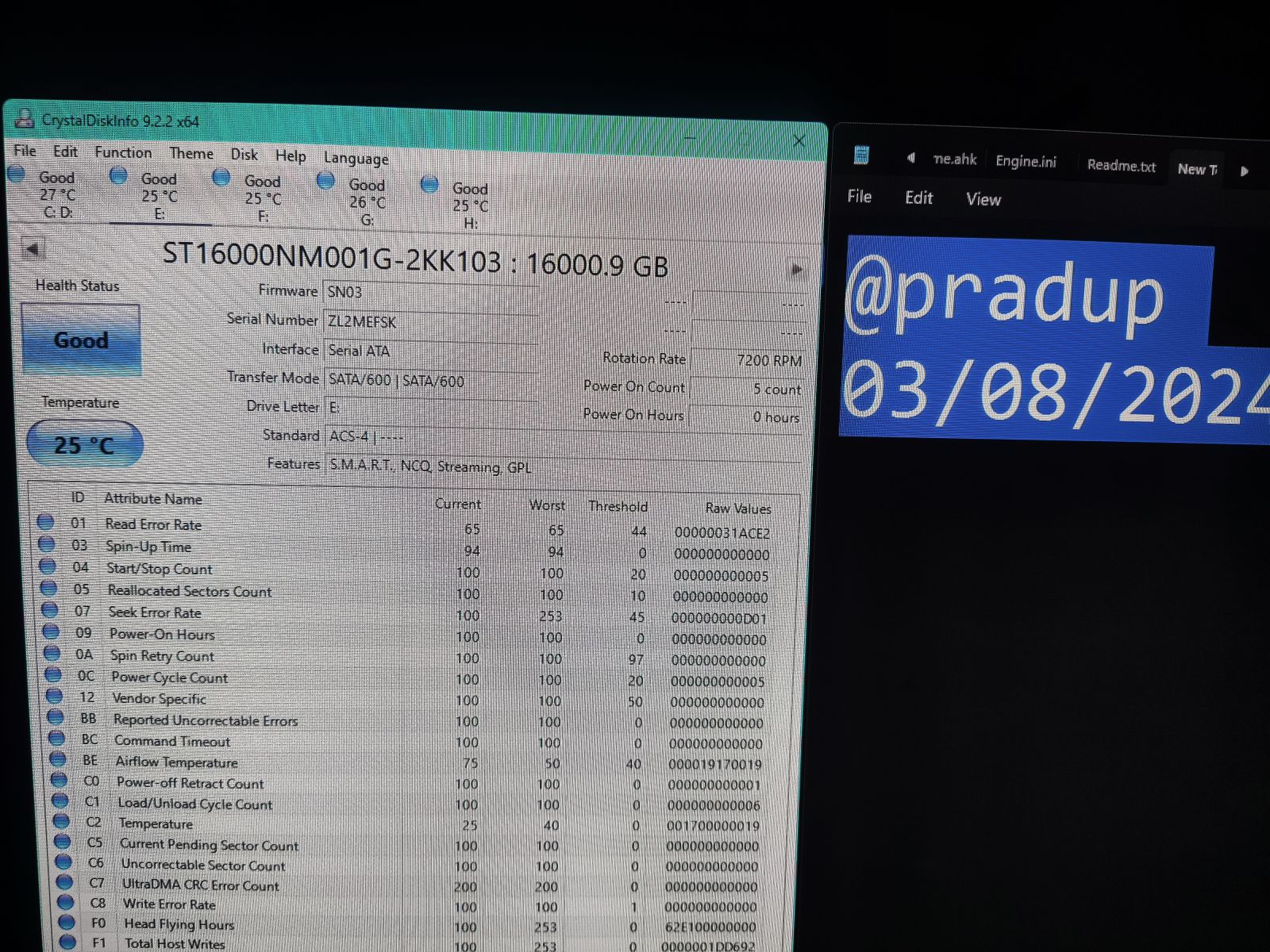Switch to the Engine.ini tab in Notepad
This screenshot has height=952, width=1270.
pos(1026,162)
